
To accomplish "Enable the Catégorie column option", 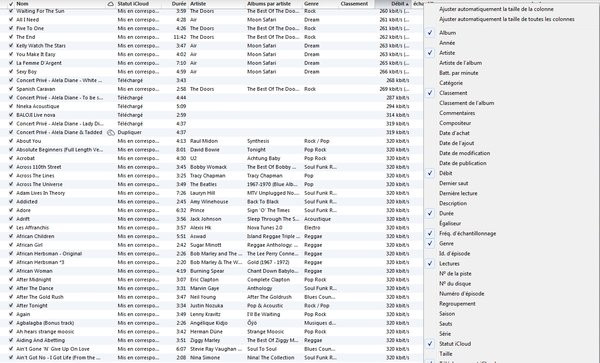I will click(451, 83).
